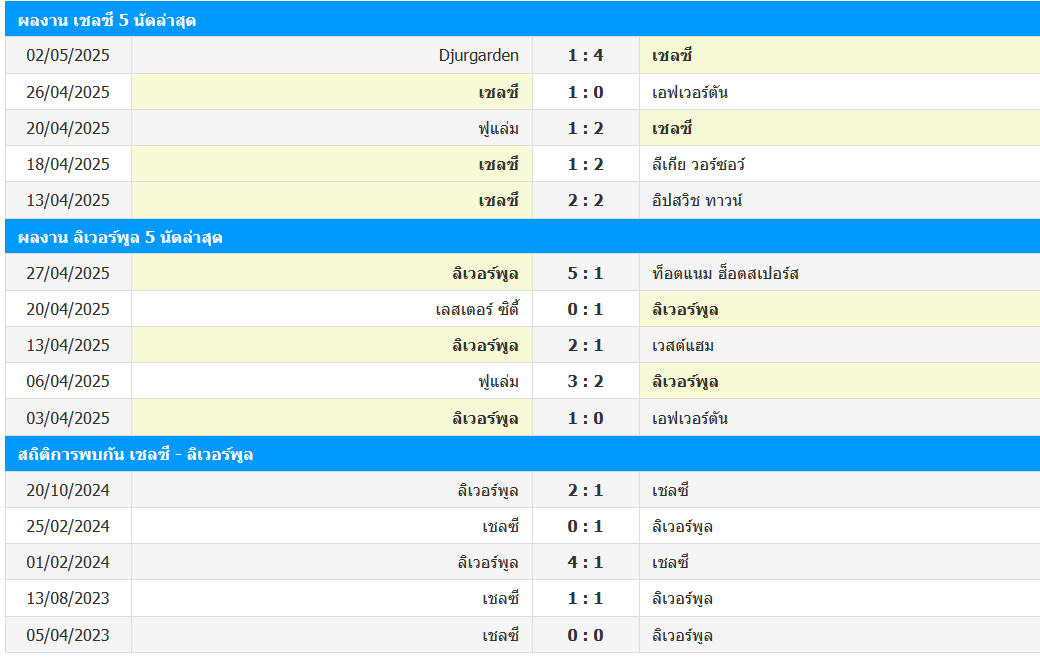
Task: Click the ท็อตแนม ฮ็อตสเปอร์ส team name
Action: click(x=725, y=273)
